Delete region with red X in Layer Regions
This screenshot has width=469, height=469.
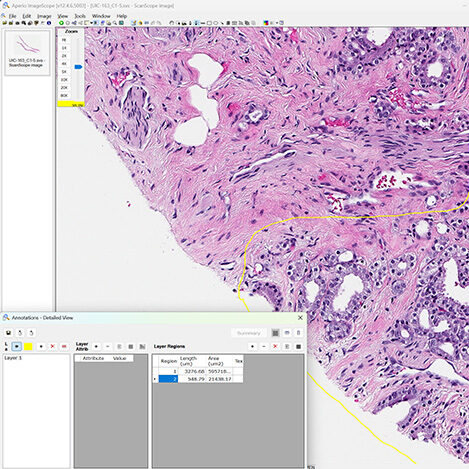point(275,347)
